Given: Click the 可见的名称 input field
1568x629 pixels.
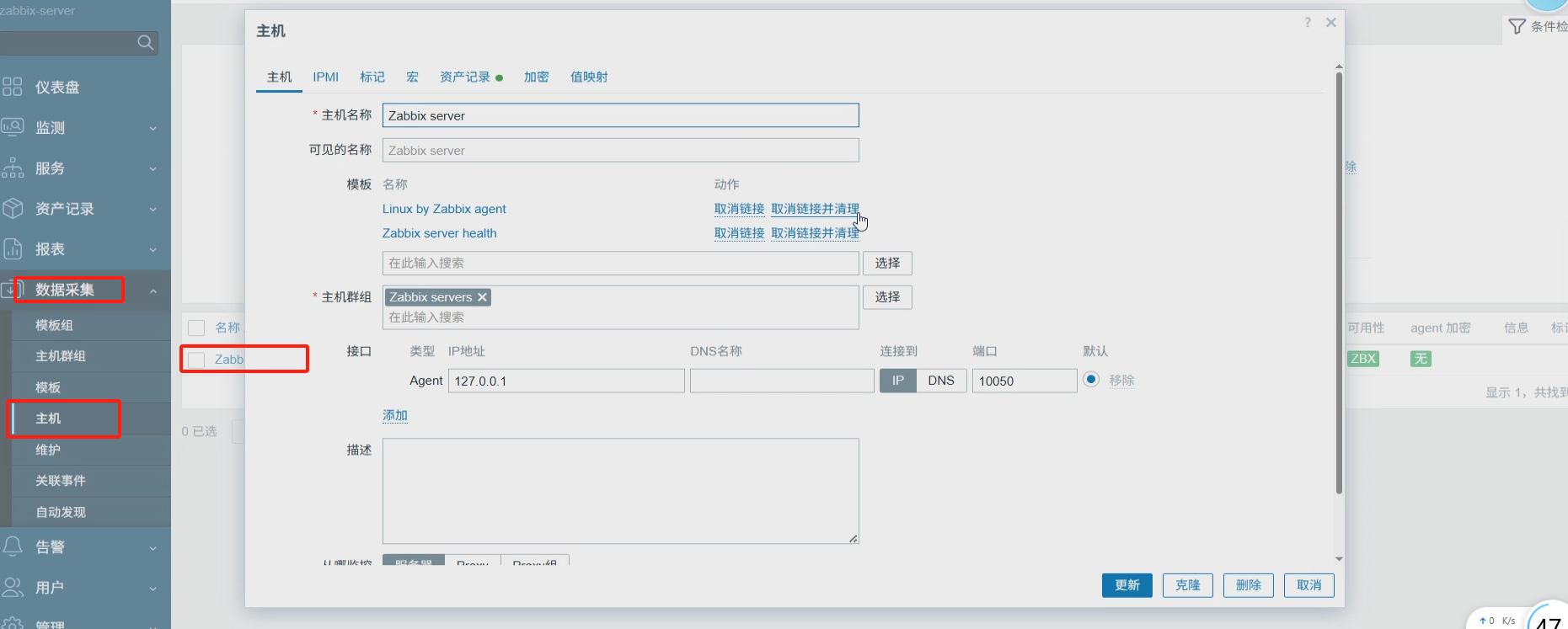Looking at the screenshot, I should point(621,150).
